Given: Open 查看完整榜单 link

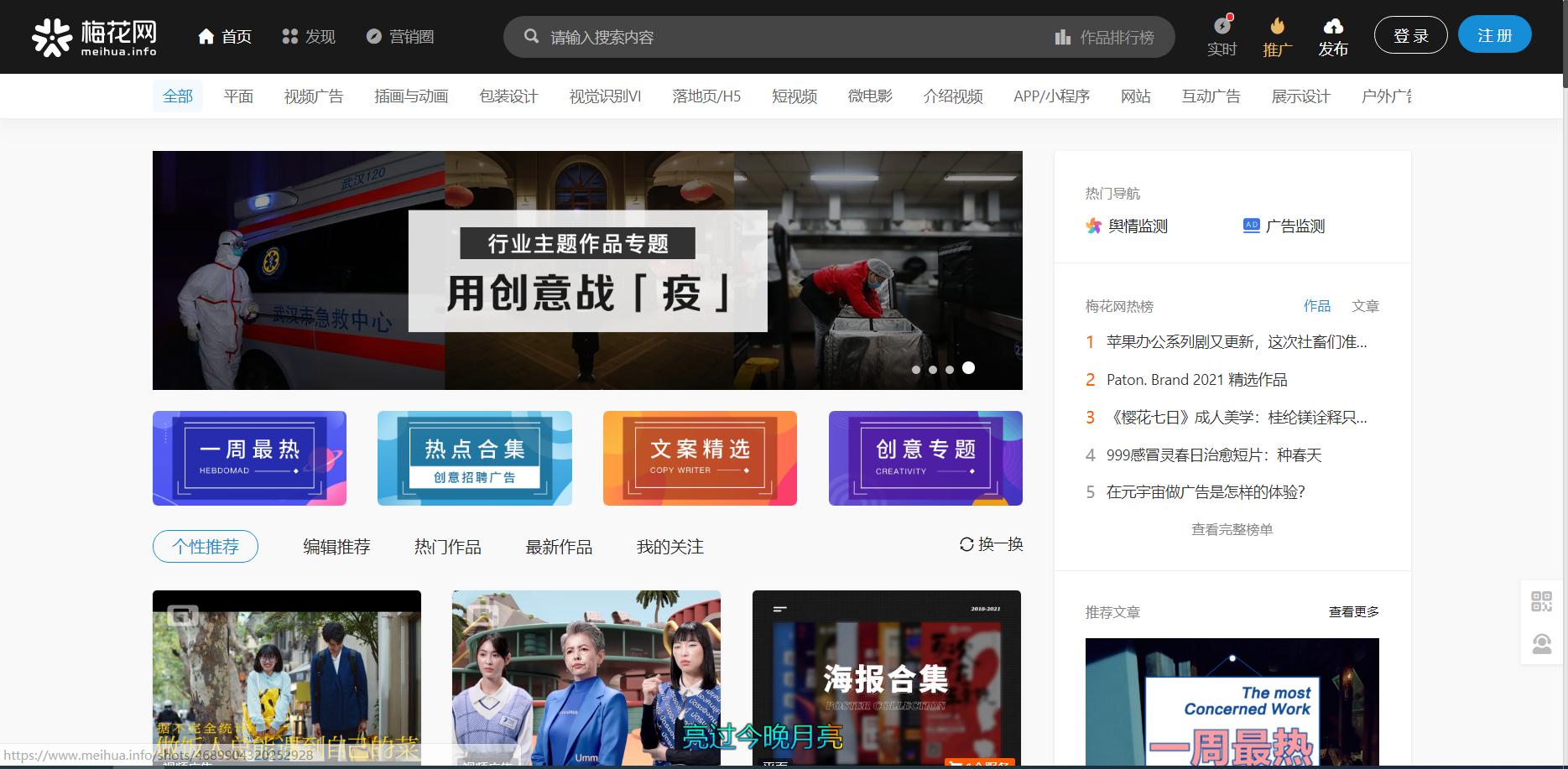Looking at the screenshot, I should coord(1232,529).
